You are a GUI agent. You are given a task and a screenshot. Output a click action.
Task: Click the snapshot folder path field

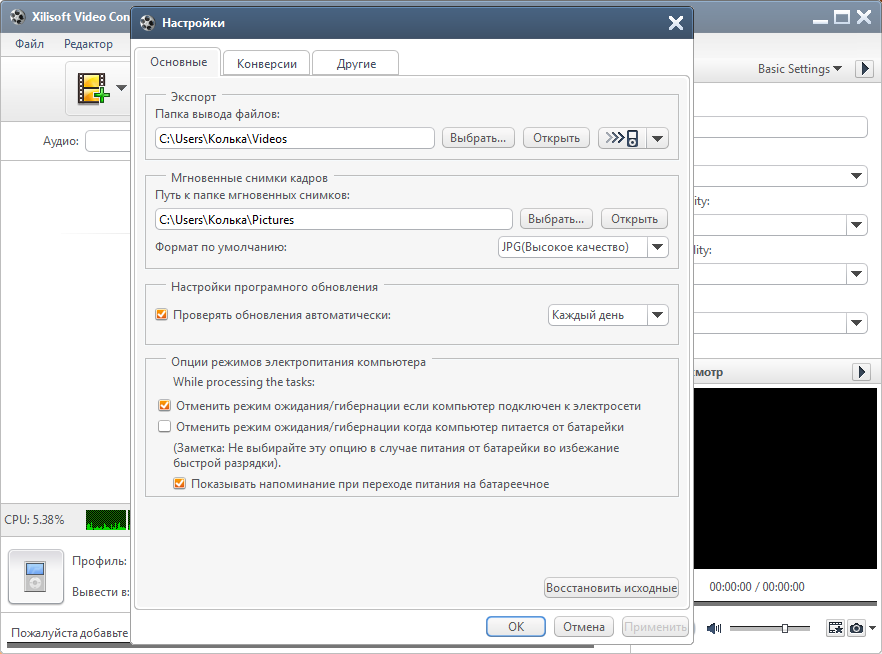333,219
